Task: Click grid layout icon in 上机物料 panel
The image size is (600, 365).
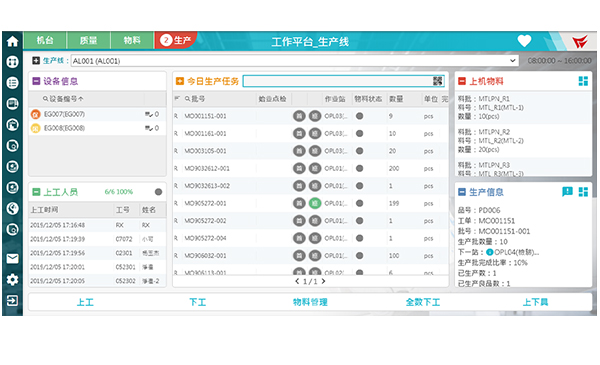Action: tap(583, 81)
